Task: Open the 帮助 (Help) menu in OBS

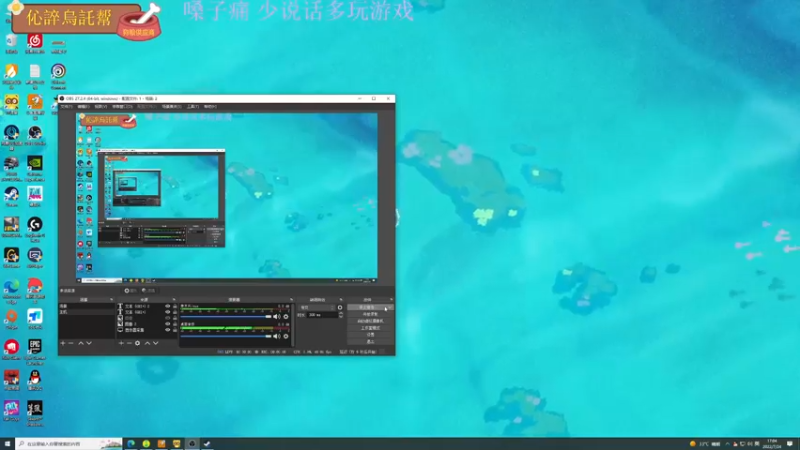Action: tap(210, 107)
